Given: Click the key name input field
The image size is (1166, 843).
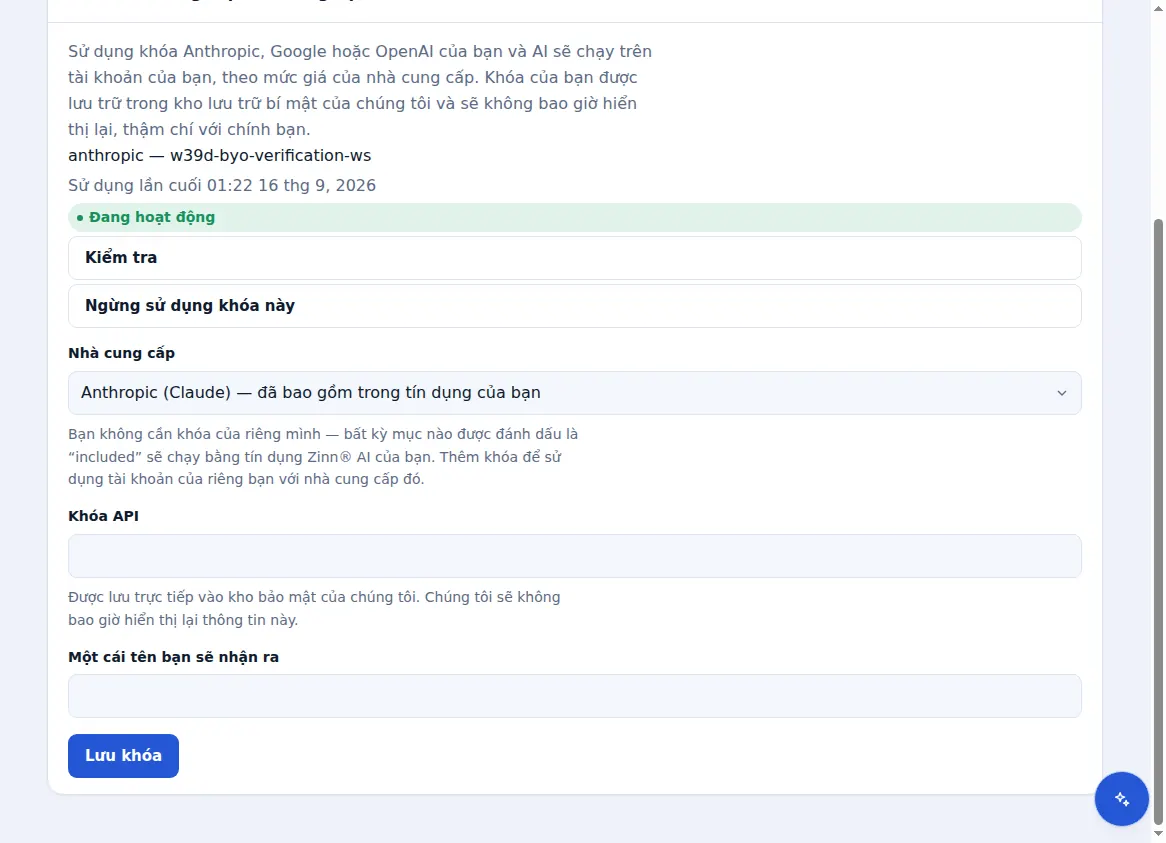Looking at the screenshot, I should click(574, 696).
